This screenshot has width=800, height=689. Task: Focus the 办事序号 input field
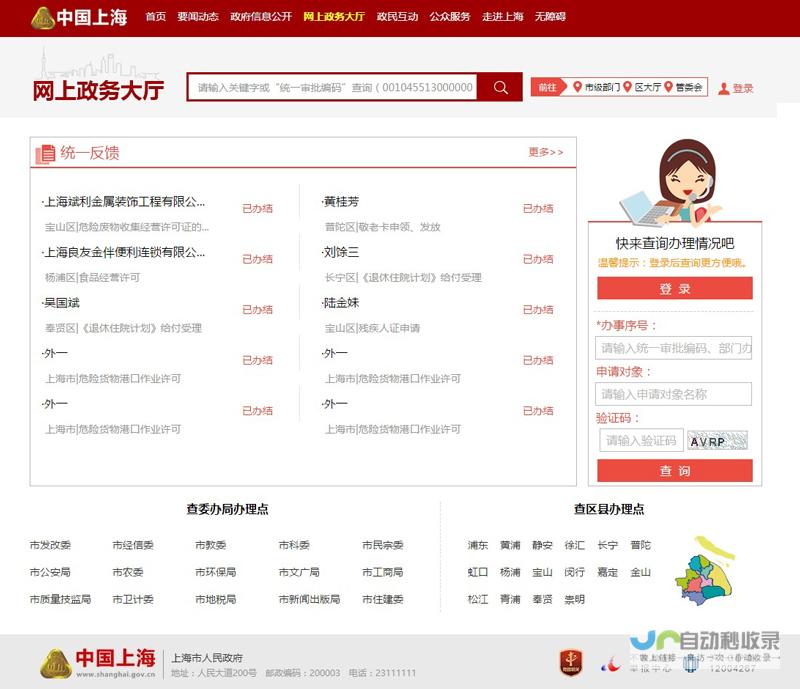point(673,348)
